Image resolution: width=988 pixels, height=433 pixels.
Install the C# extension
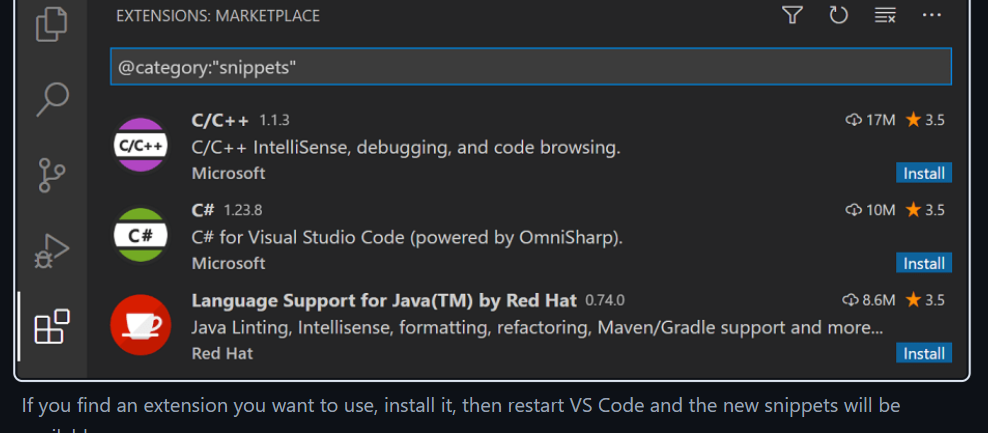[923, 263]
